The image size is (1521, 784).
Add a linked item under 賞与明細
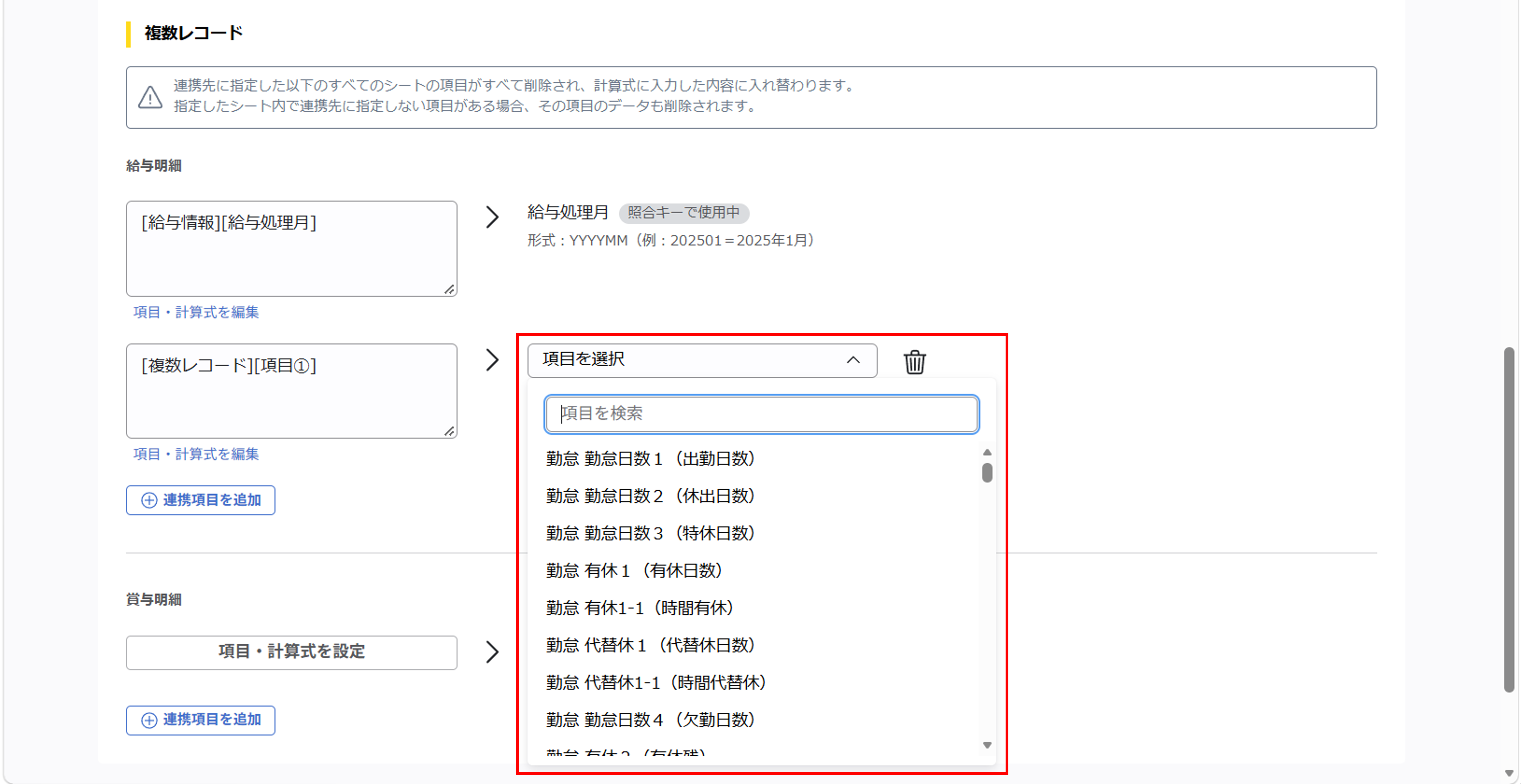pyautogui.click(x=200, y=720)
